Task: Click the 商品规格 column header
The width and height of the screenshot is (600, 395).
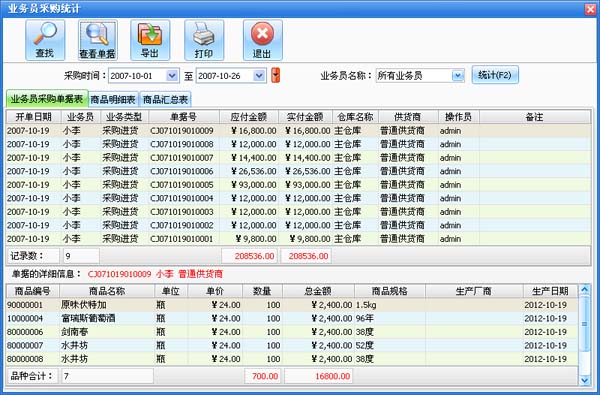Action: click(x=390, y=291)
